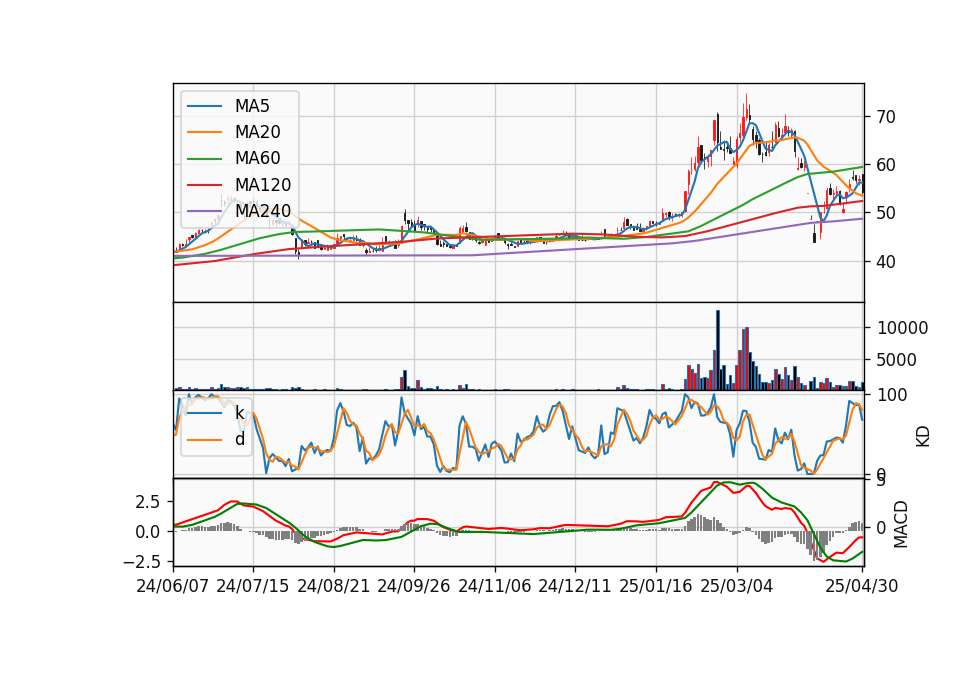This screenshot has width=960, height=690.
Task: Click the MA20 legend label
Action: coord(257,132)
